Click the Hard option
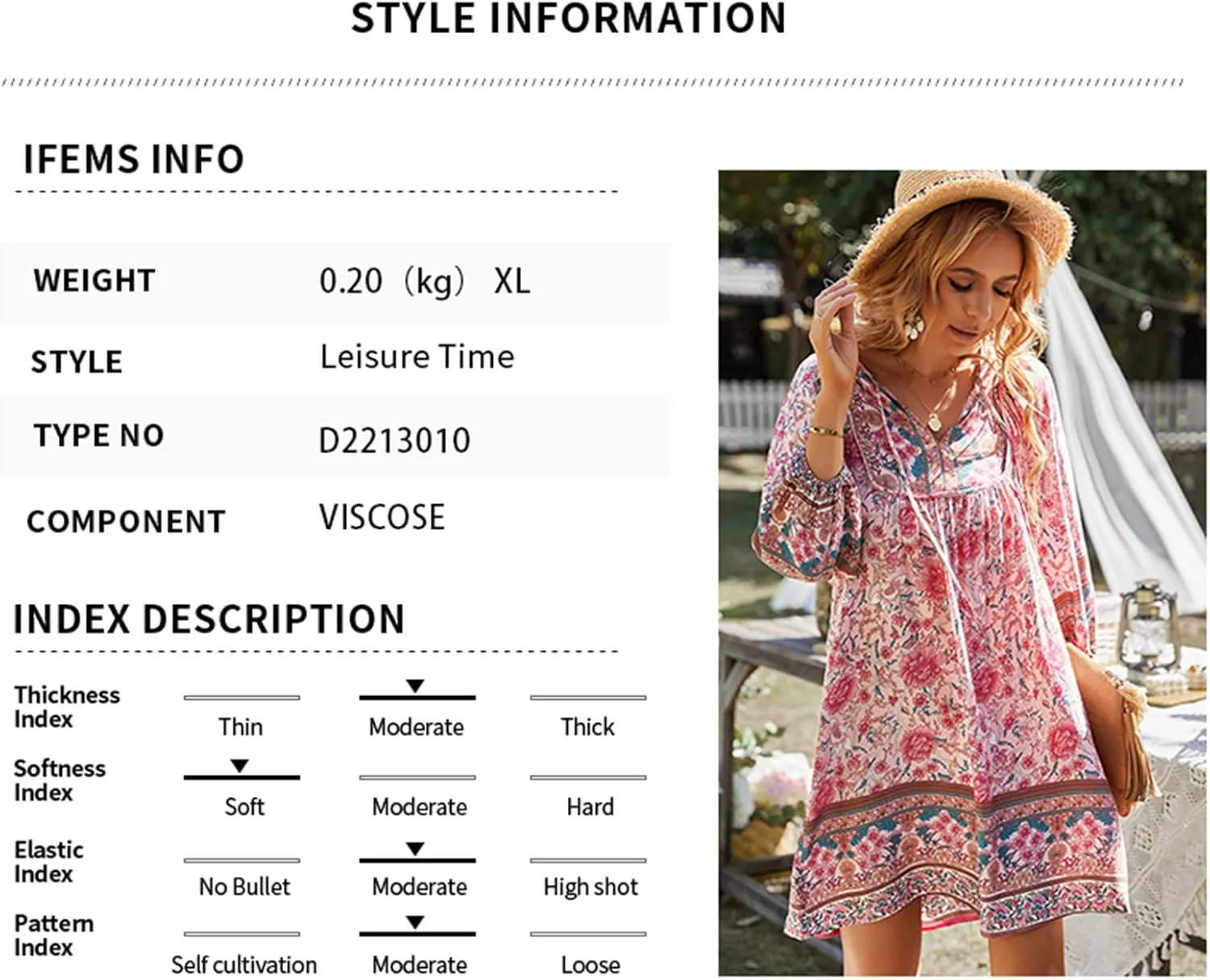This screenshot has height=980, width=1210. [590, 807]
